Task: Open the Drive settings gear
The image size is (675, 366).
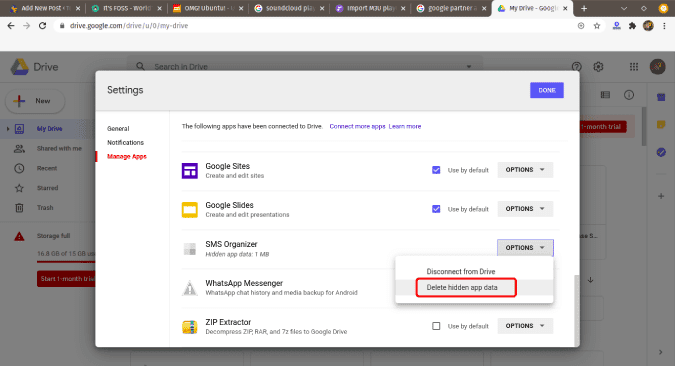Action: click(x=598, y=67)
